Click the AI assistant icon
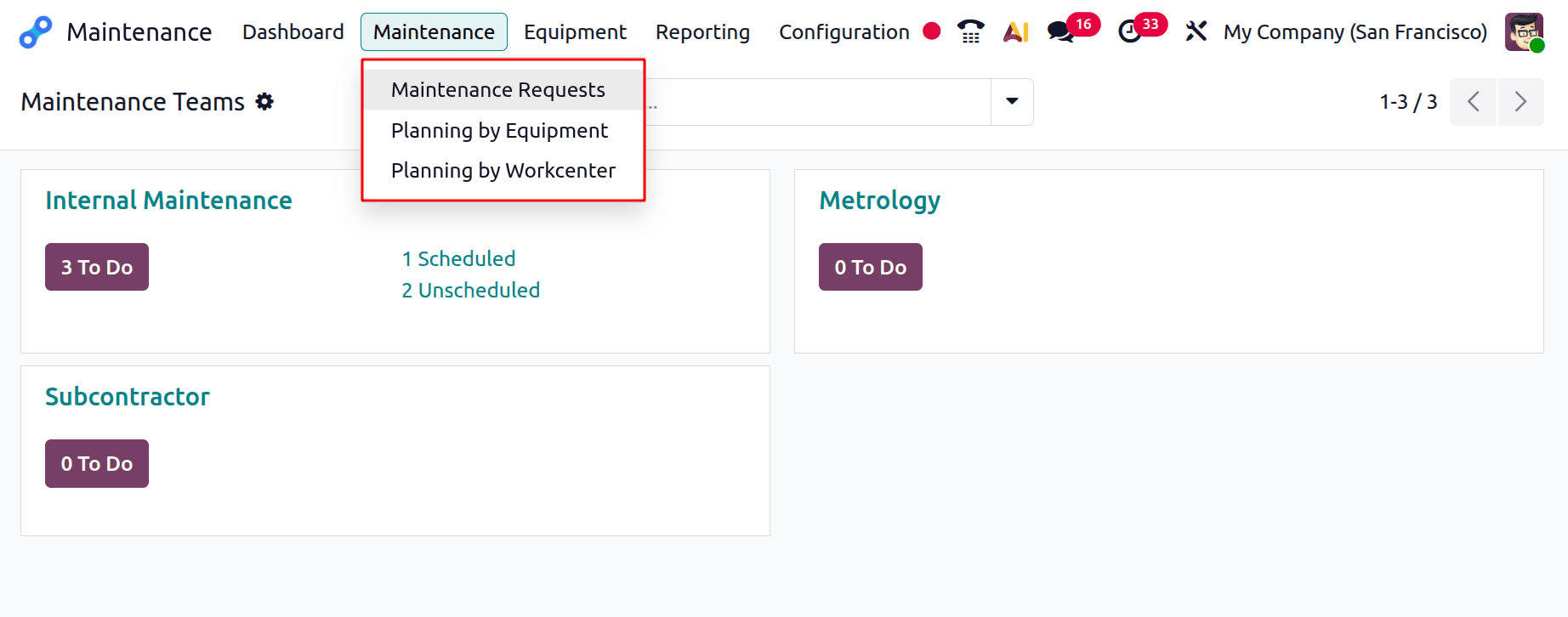This screenshot has height=617, width=1568. [x=1016, y=32]
